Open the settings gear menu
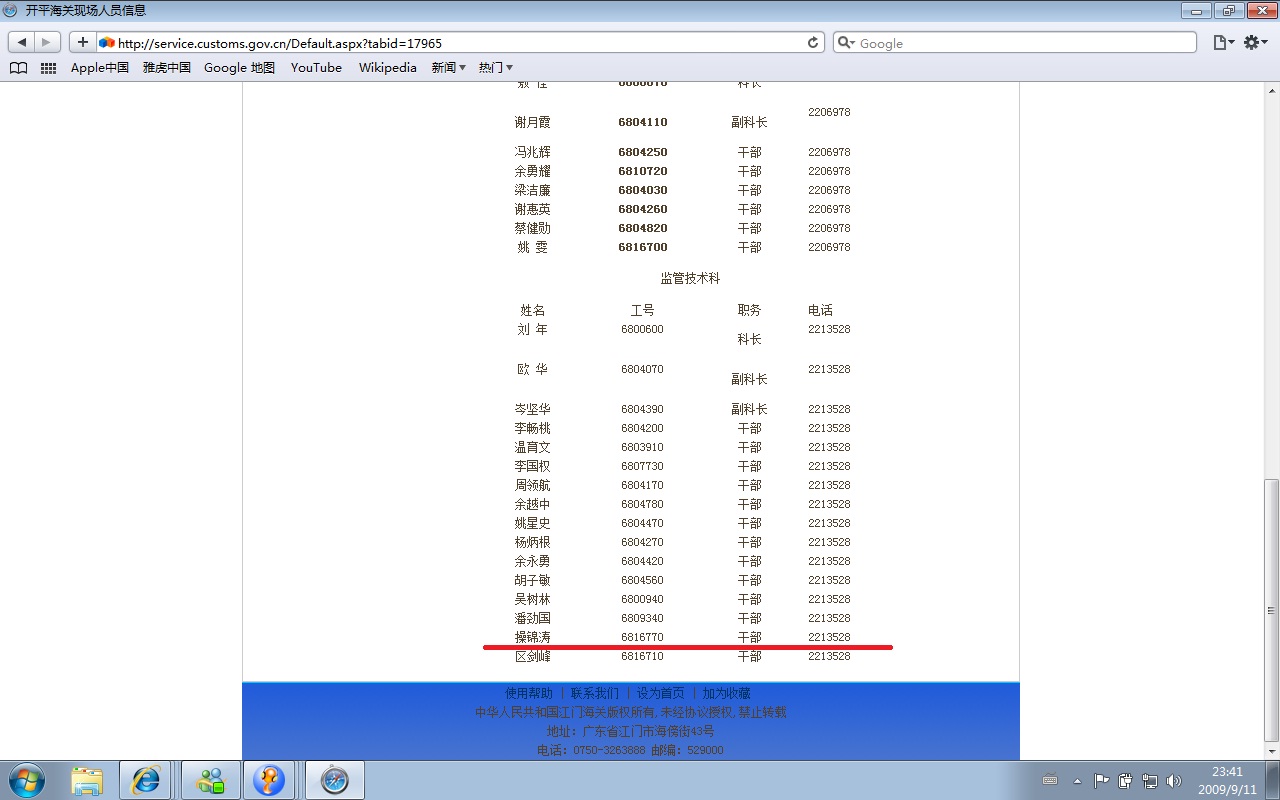The image size is (1280, 800). point(1255,43)
